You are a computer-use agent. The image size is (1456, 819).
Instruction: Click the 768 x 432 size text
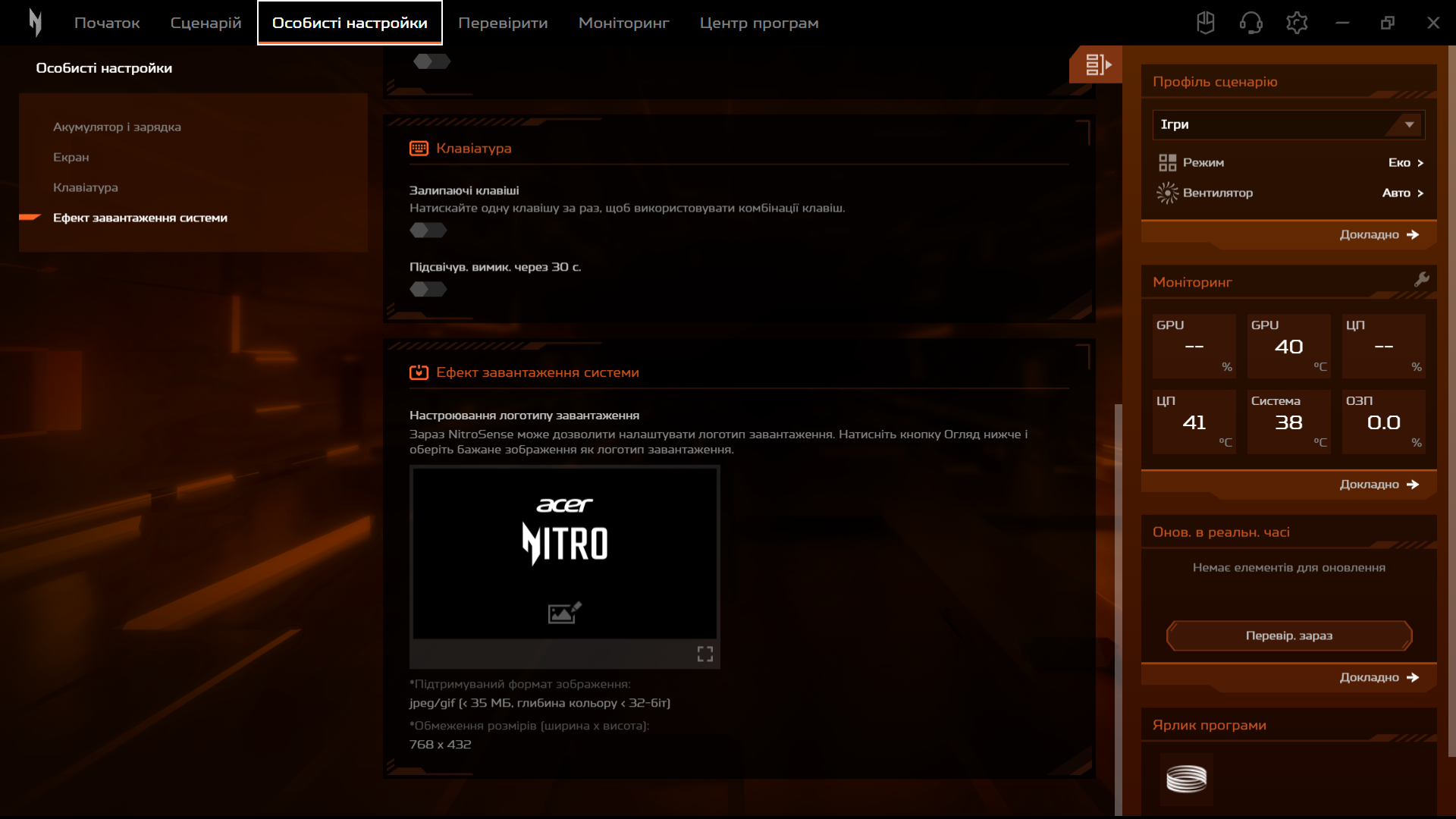click(x=440, y=745)
